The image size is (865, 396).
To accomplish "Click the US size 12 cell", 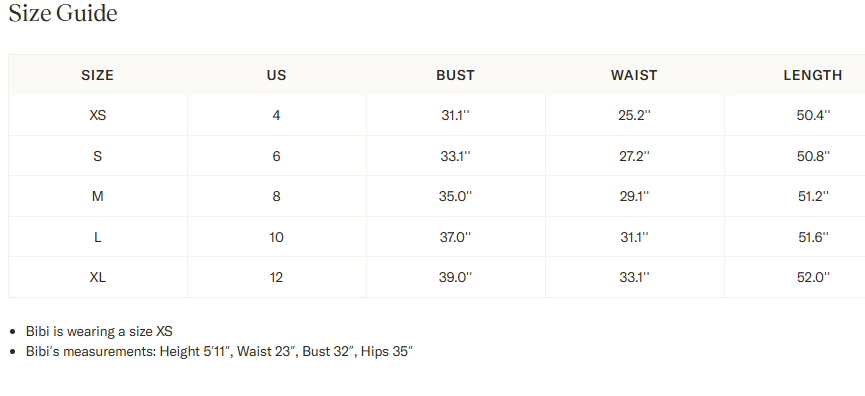I will [x=276, y=277].
